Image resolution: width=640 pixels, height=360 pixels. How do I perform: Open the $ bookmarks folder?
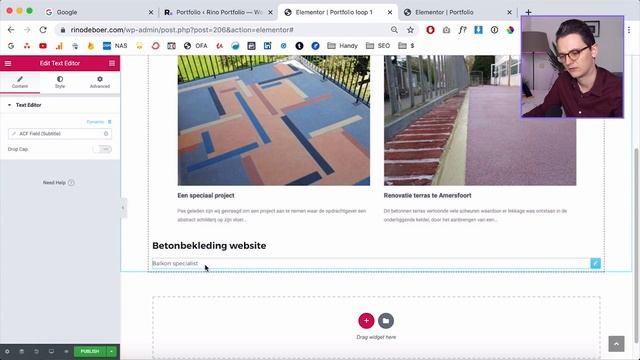pyautogui.click(x=406, y=46)
